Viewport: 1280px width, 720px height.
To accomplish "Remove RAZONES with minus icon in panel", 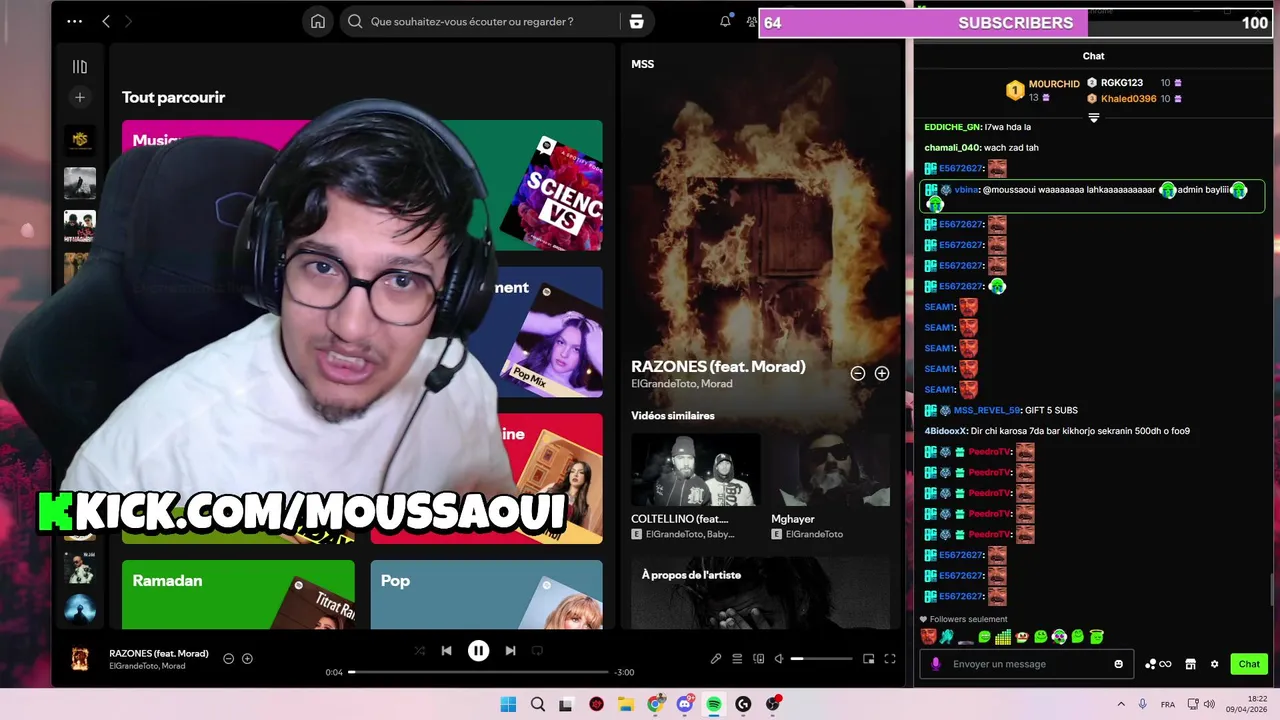I will [858, 373].
